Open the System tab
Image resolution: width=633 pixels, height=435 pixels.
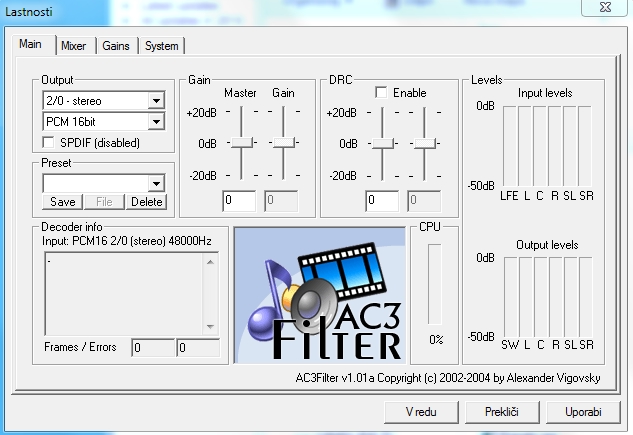pyautogui.click(x=161, y=46)
